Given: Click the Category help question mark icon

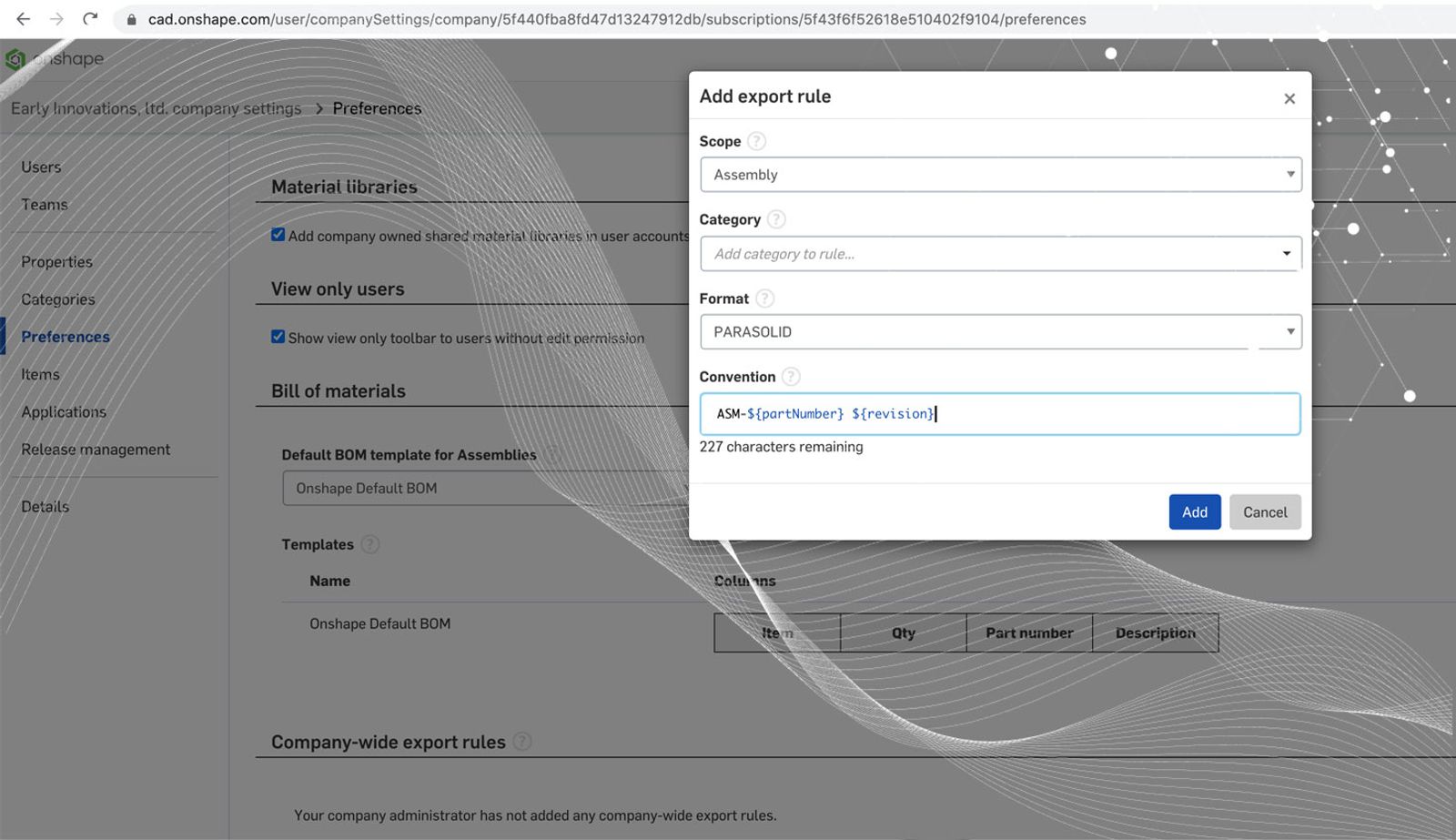Looking at the screenshot, I should (776, 219).
